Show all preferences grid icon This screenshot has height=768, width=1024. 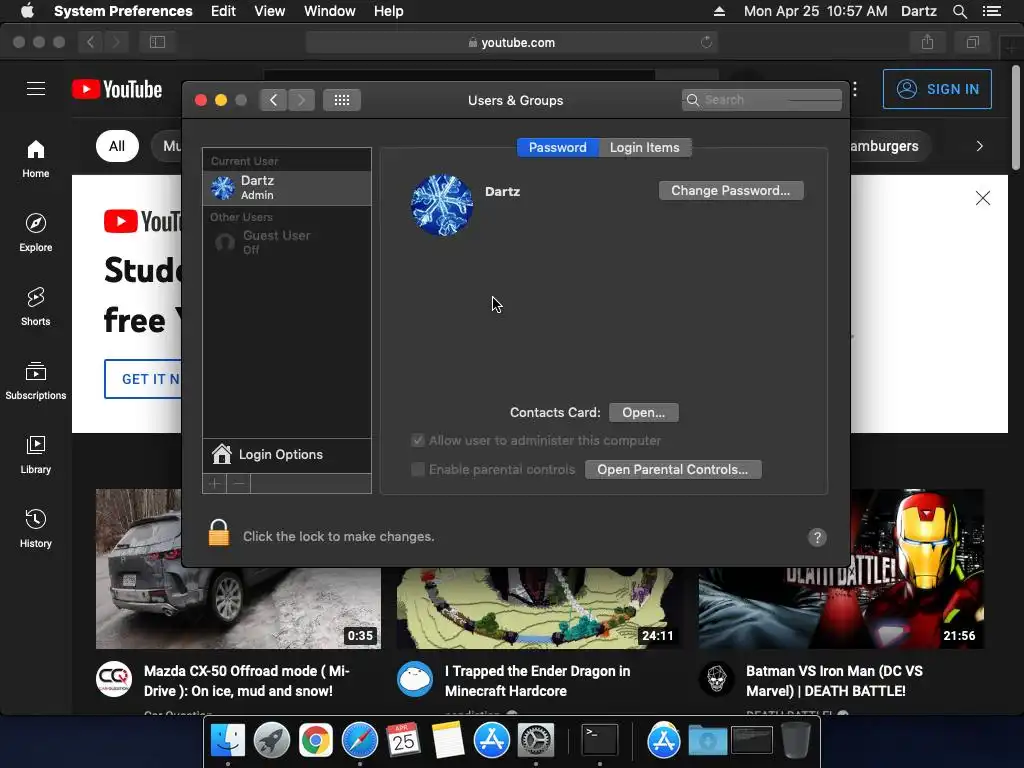click(x=342, y=100)
